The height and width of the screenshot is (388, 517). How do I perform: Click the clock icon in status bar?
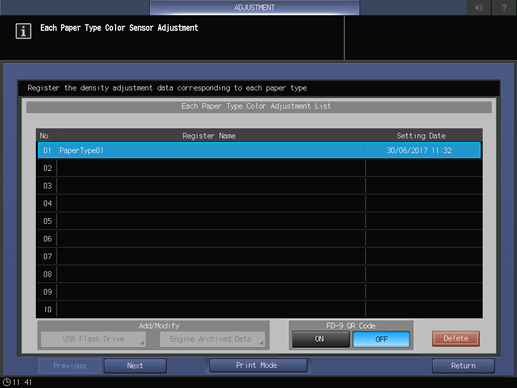point(7,382)
